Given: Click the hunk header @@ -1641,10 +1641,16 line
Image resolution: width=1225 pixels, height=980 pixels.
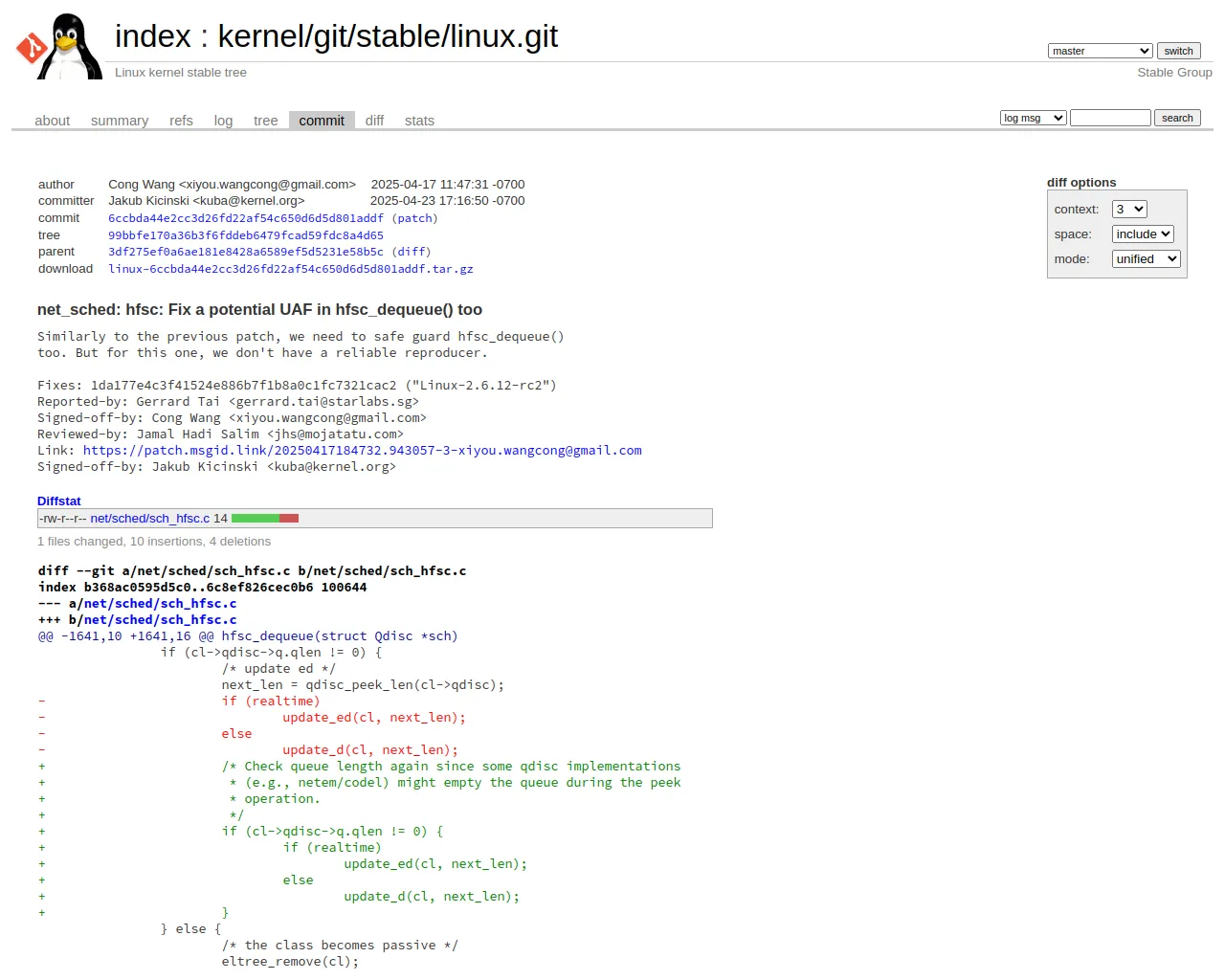Looking at the screenshot, I should click(x=248, y=636).
